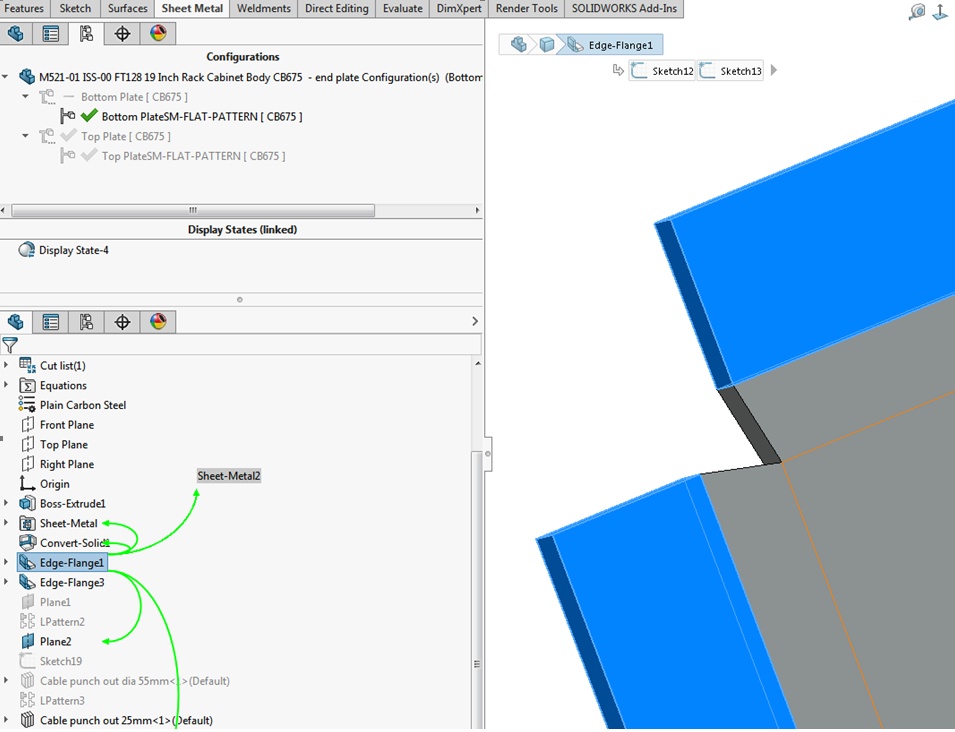Switch to the Weldments tab
Image resolution: width=955 pixels, height=732 pixels.
(x=264, y=9)
